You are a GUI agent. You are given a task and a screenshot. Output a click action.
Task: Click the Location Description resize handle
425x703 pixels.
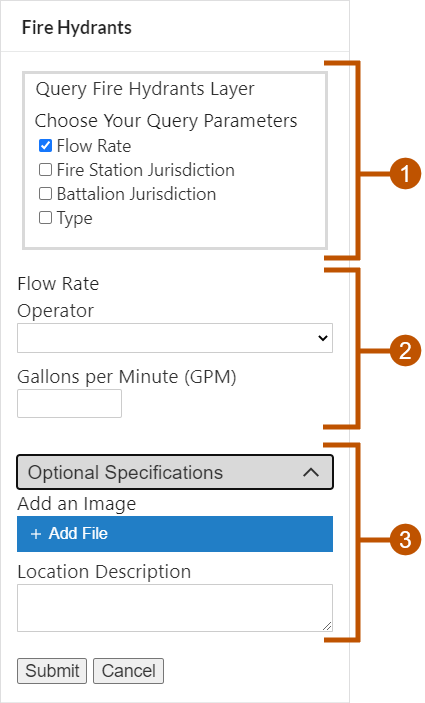327,626
